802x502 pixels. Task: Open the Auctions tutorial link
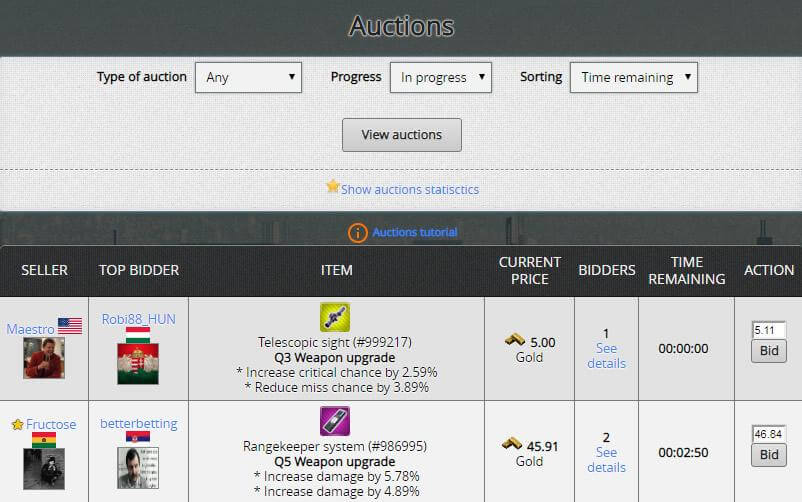point(415,233)
